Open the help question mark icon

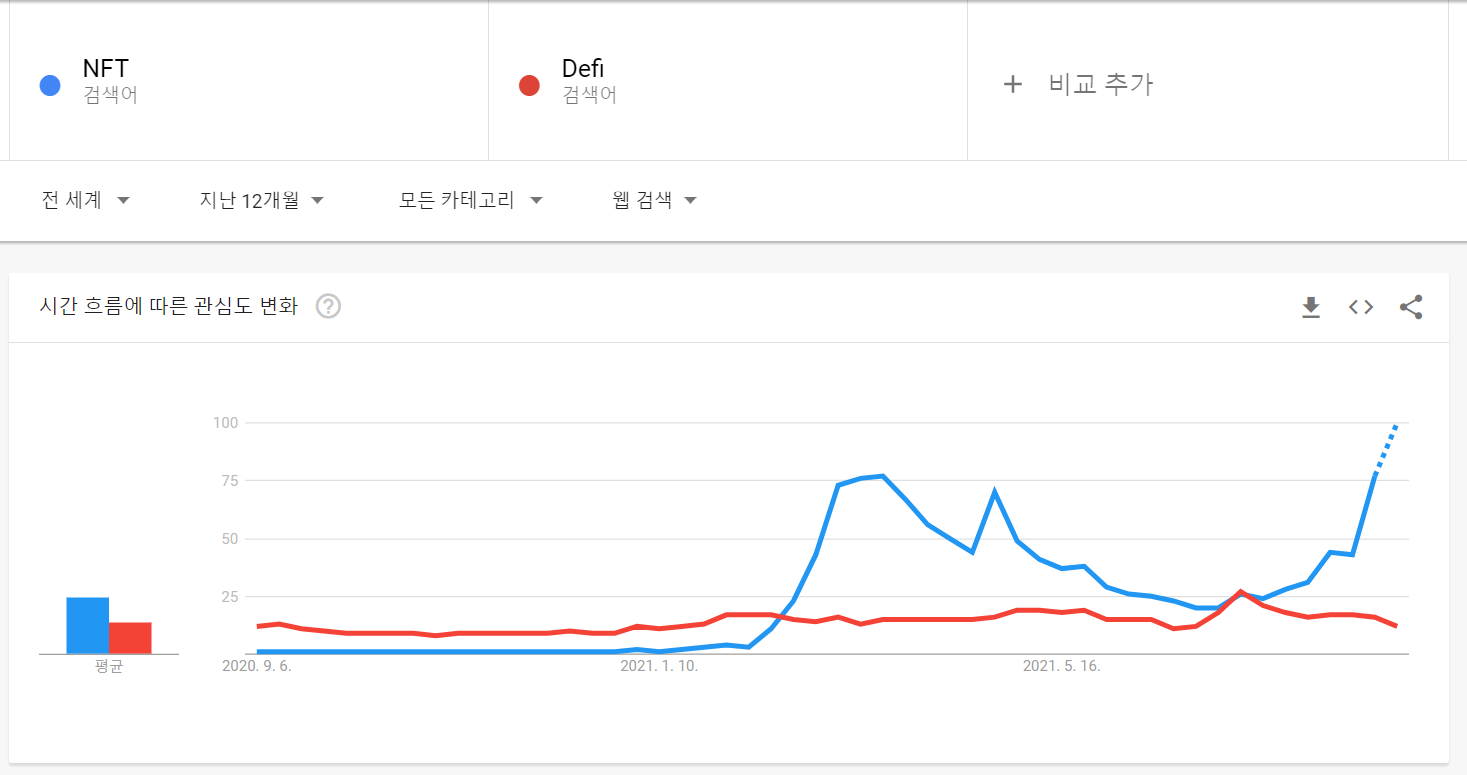point(328,307)
